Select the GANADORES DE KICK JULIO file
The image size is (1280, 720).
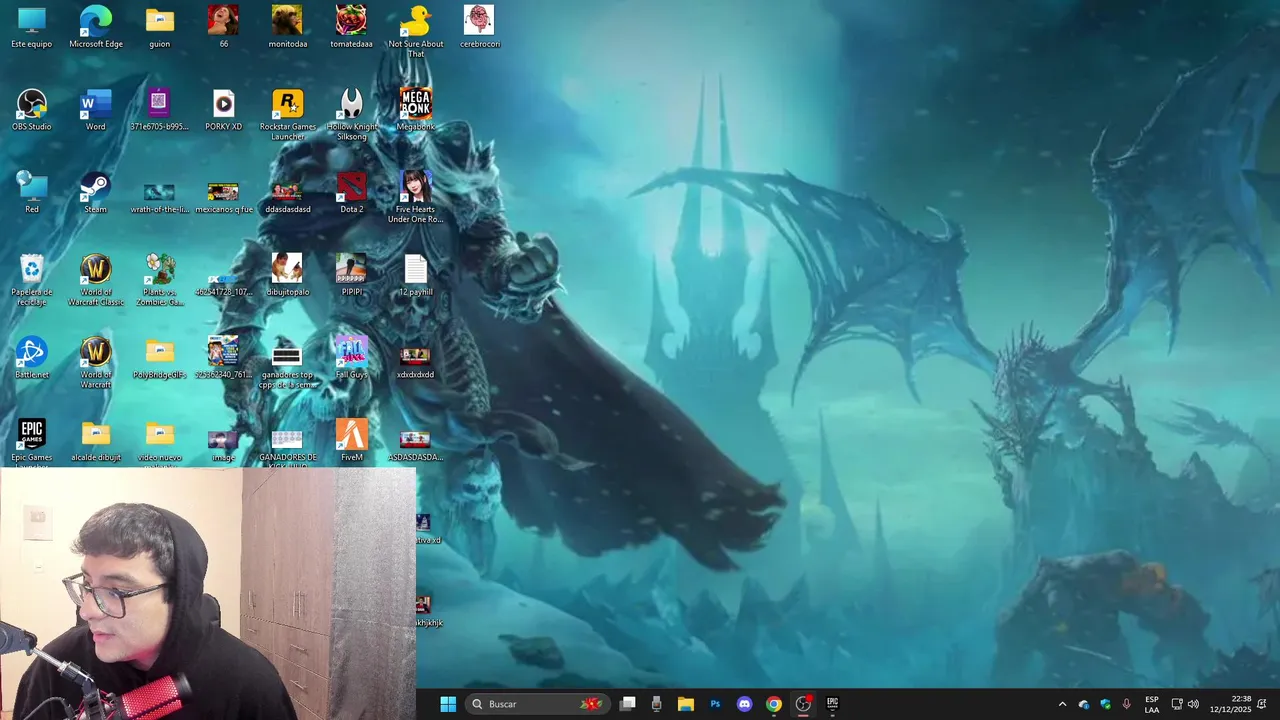[287, 448]
